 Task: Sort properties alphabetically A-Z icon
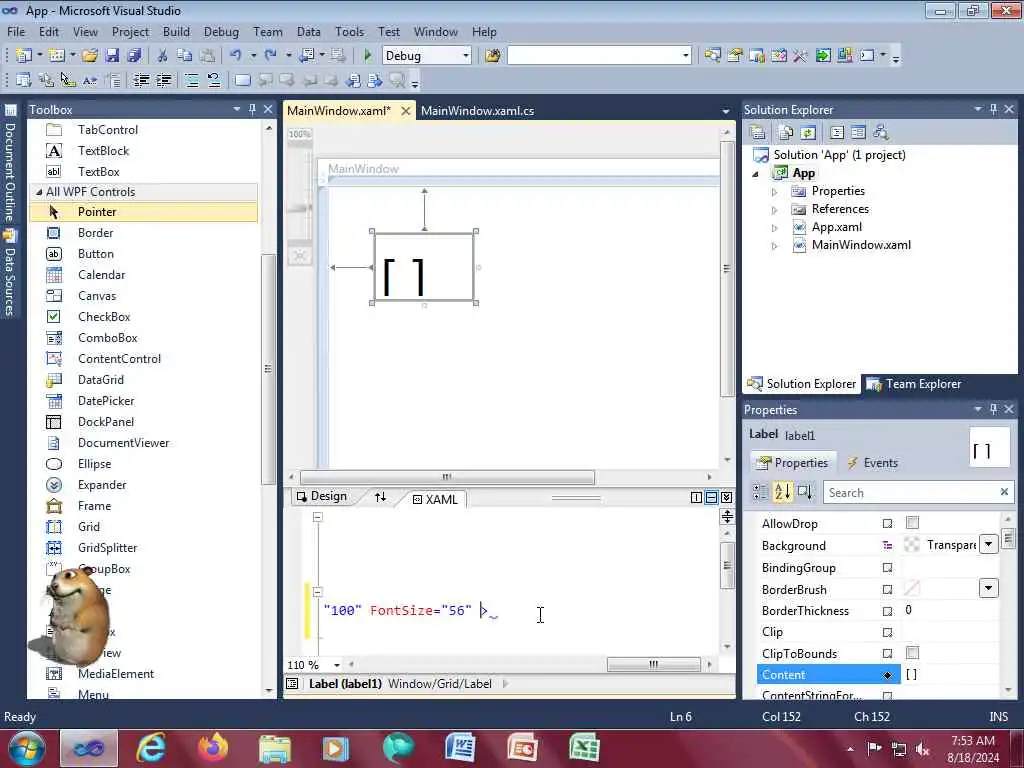[x=782, y=492]
